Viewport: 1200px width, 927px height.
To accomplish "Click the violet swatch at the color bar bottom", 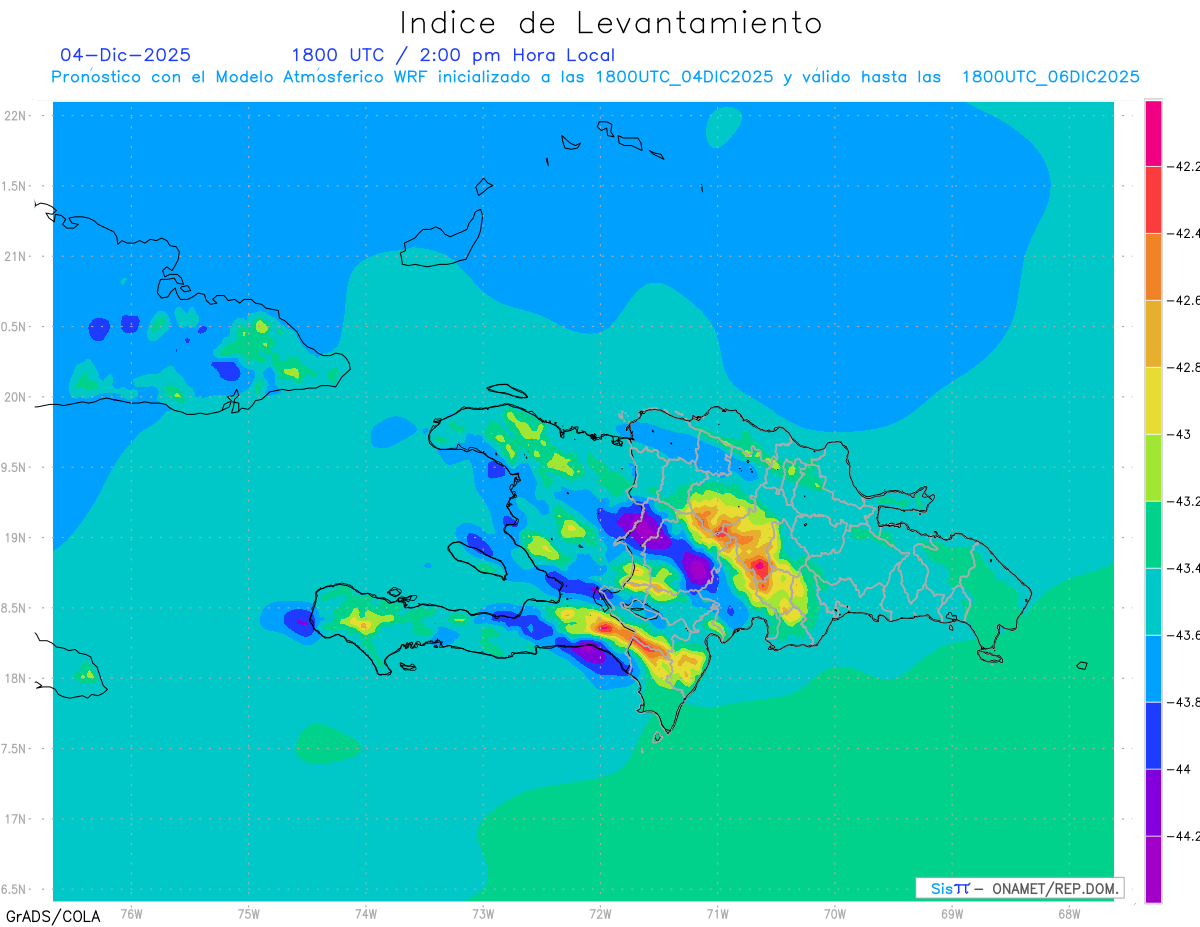I will 1153,869.
